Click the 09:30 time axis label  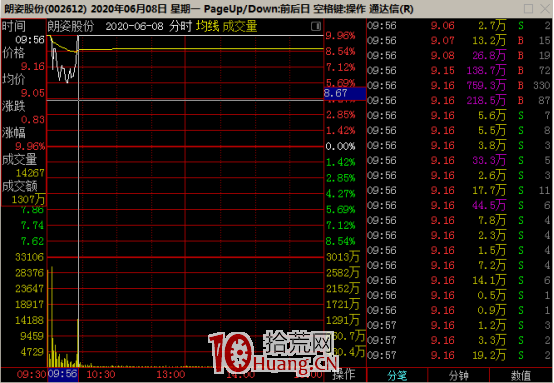[31, 374]
